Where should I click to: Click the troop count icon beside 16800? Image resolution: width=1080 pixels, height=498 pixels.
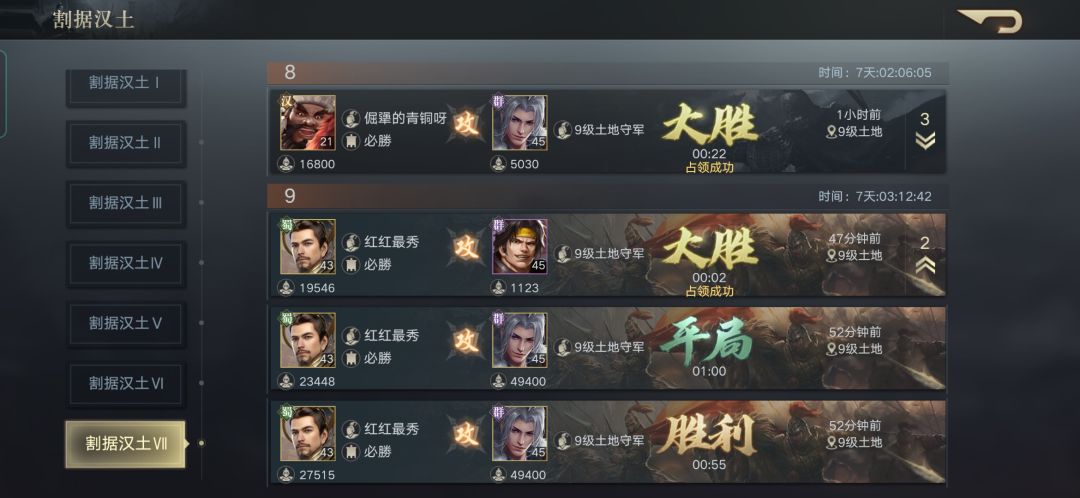(286, 164)
